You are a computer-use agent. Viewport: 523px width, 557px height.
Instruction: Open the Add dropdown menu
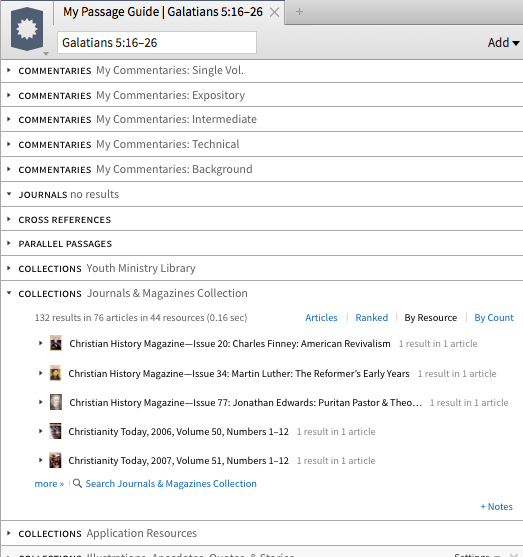(503, 43)
